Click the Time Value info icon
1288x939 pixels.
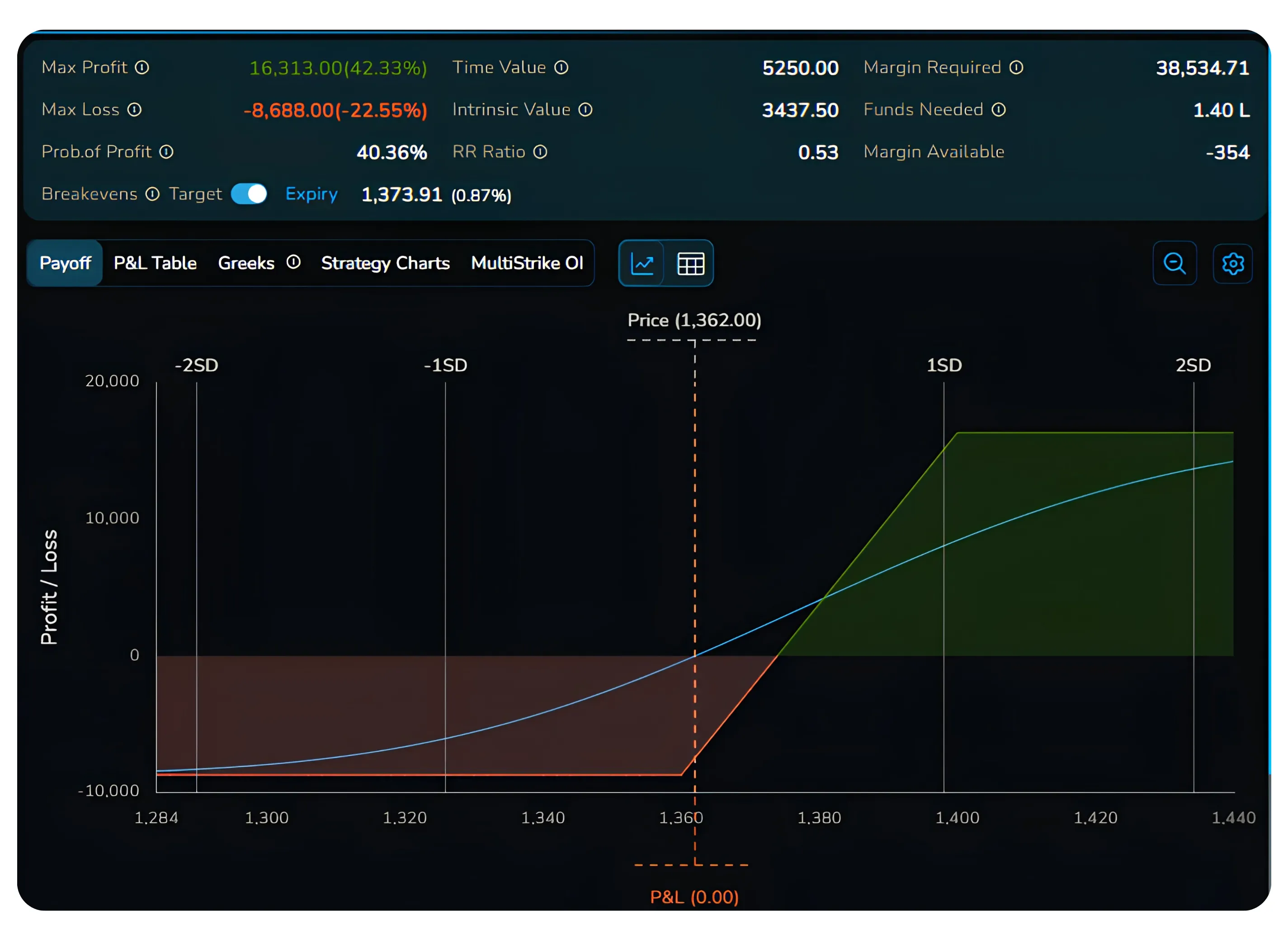pos(561,68)
